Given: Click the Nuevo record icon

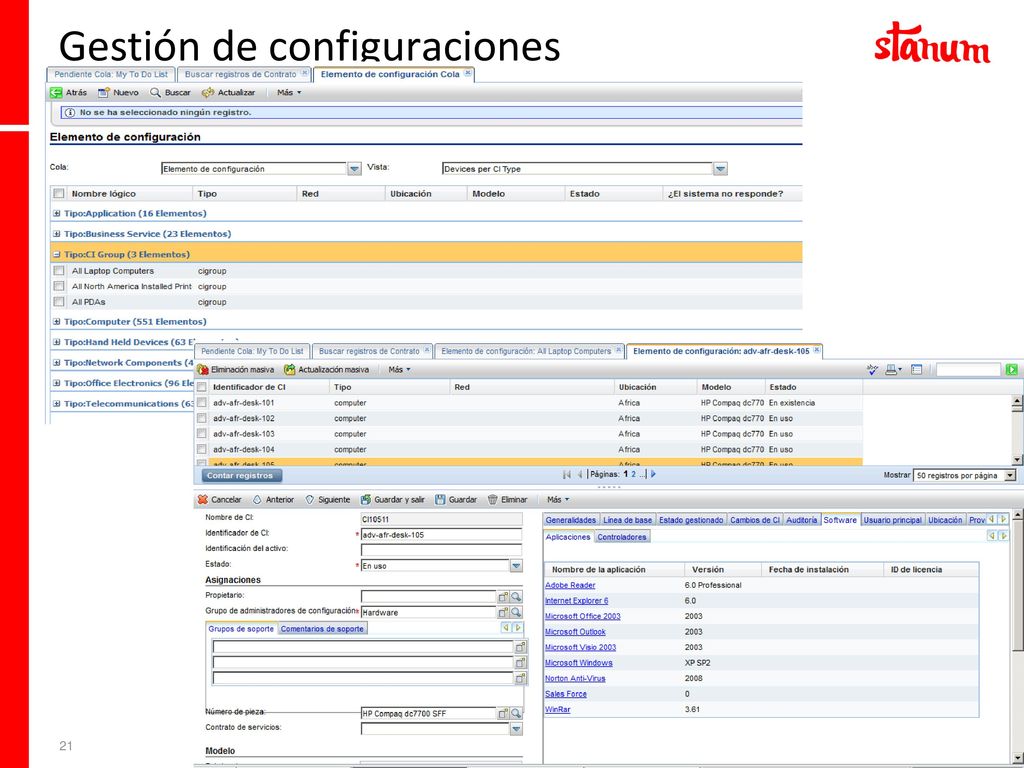Looking at the screenshot, I should click(x=104, y=93).
